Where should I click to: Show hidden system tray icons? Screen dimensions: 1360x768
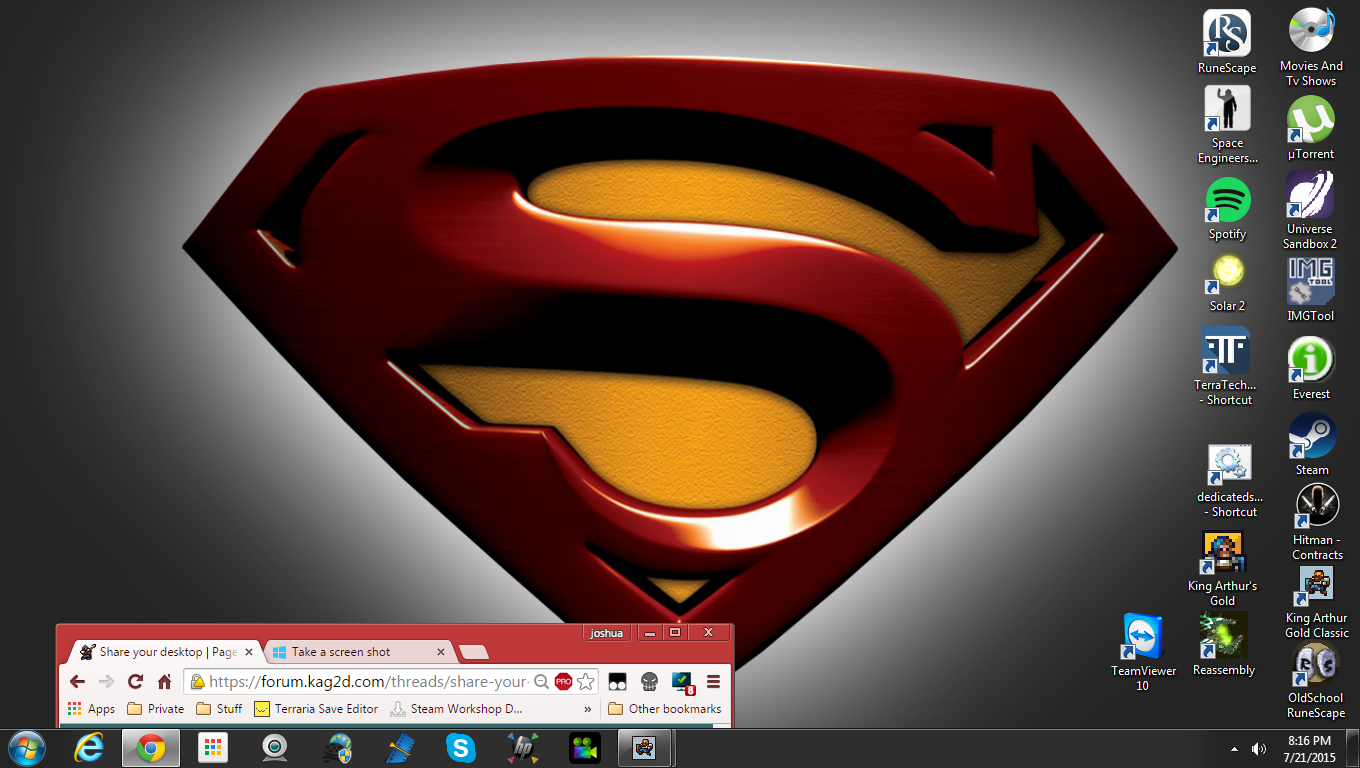[1234, 749]
